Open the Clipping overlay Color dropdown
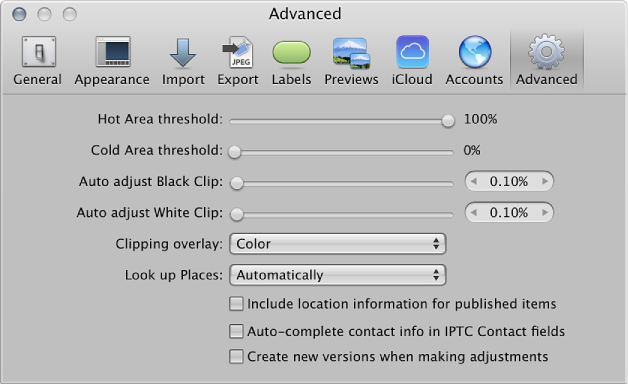This screenshot has height=384, width=628. pos(338,244)
